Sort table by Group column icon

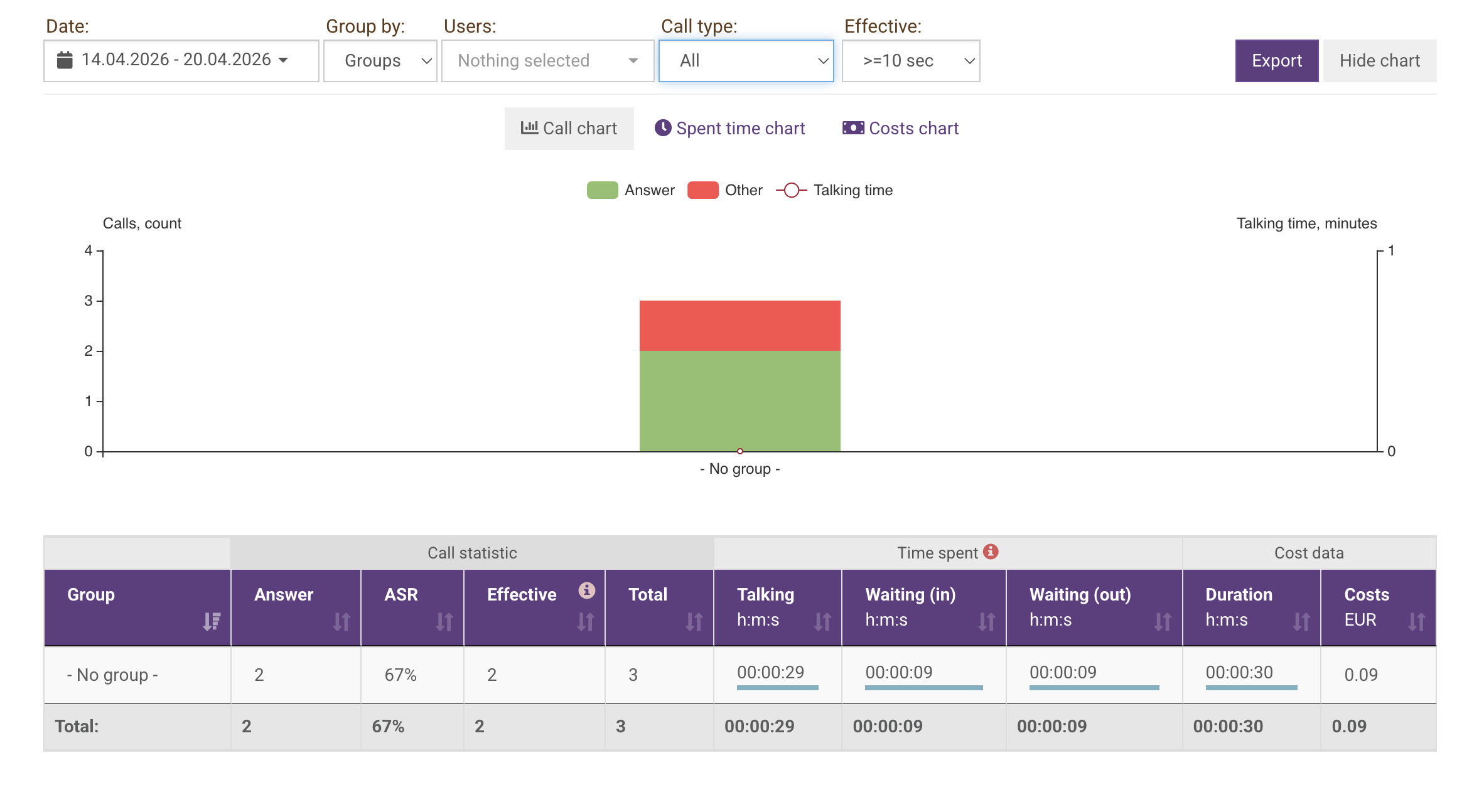[x=212, y=622]
